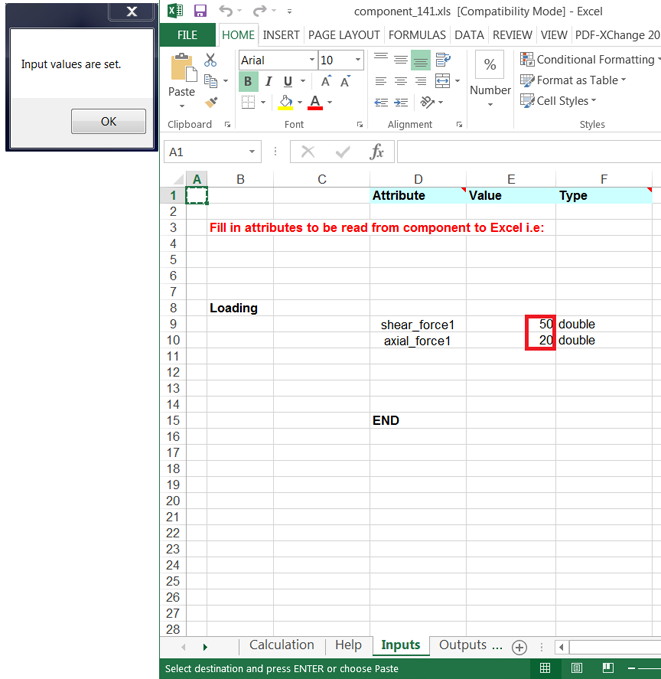The height and width of the screenshot is (679, 661).
Task: Open the FORMULAS ribbon tab
Action: click(x=417, y=35)
